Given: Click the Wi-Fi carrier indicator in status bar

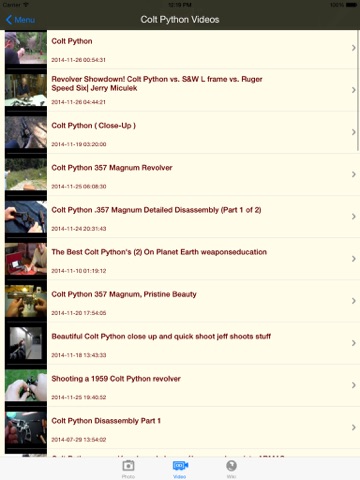Looking at the screenshot, I should tap(15, 5).
